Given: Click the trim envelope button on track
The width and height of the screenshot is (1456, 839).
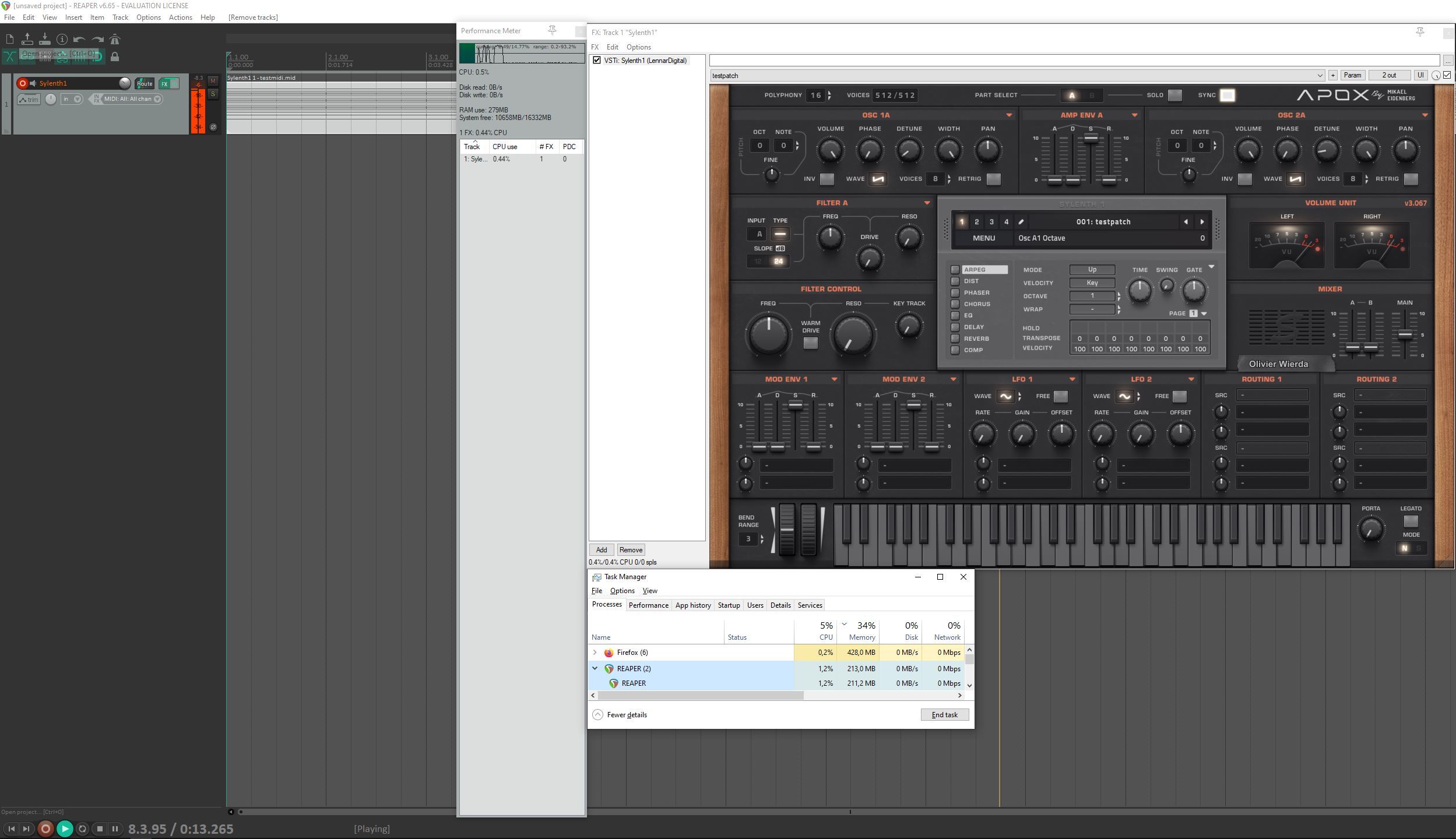Looking at the screenshot, I should coord(29,100).
